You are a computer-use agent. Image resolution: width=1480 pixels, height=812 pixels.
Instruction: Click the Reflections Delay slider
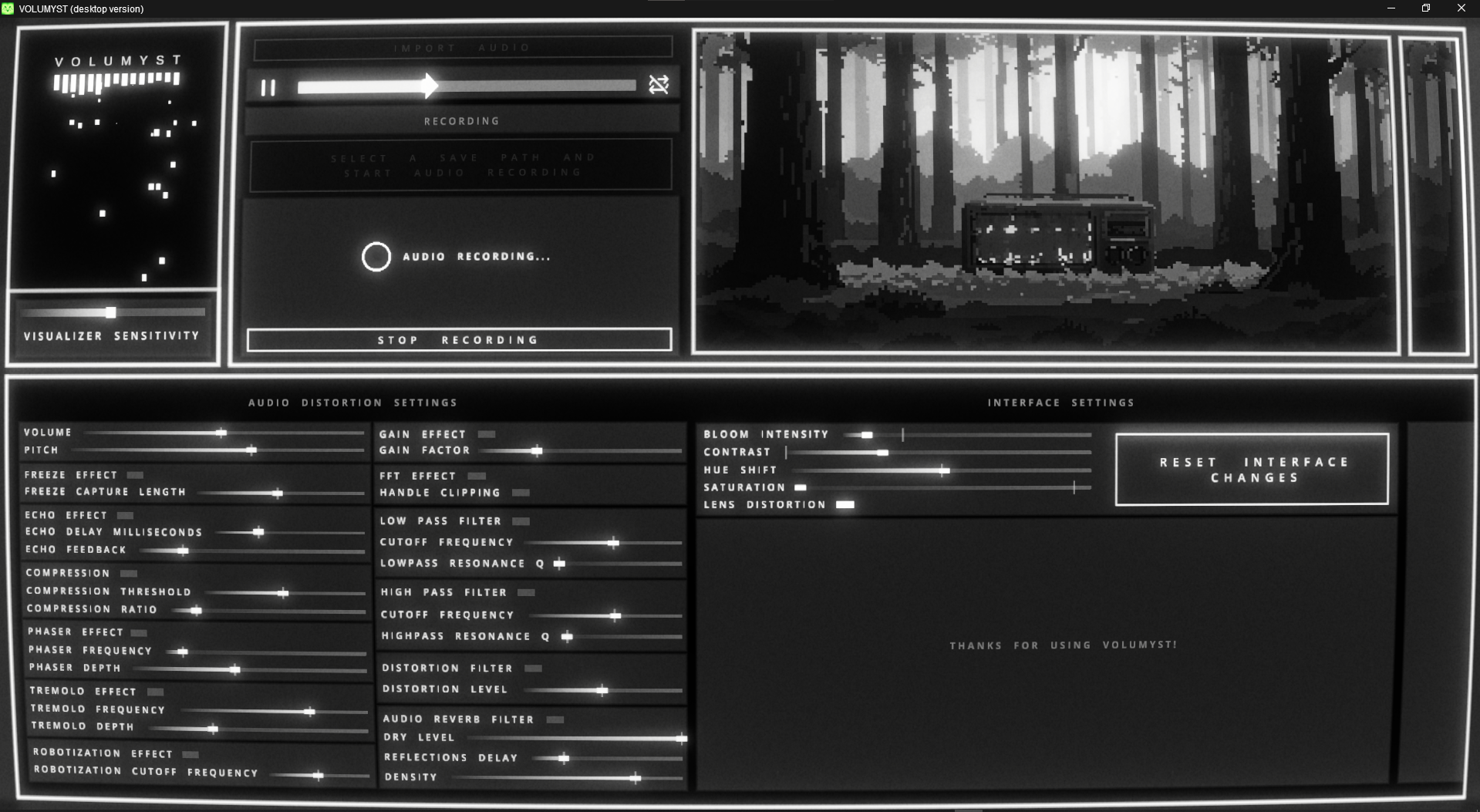coord(609,759)
